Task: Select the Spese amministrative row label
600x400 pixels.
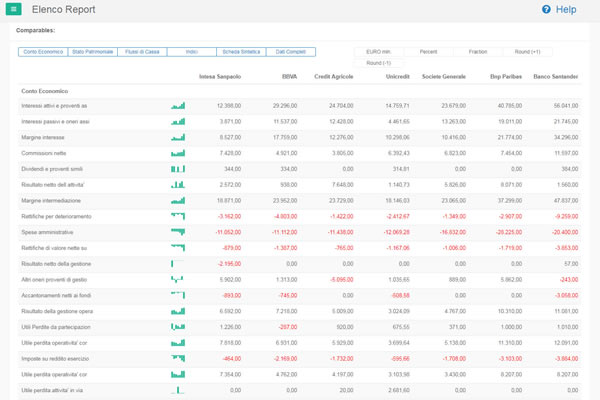Action: pyautogui.click(x=47, y=232)
